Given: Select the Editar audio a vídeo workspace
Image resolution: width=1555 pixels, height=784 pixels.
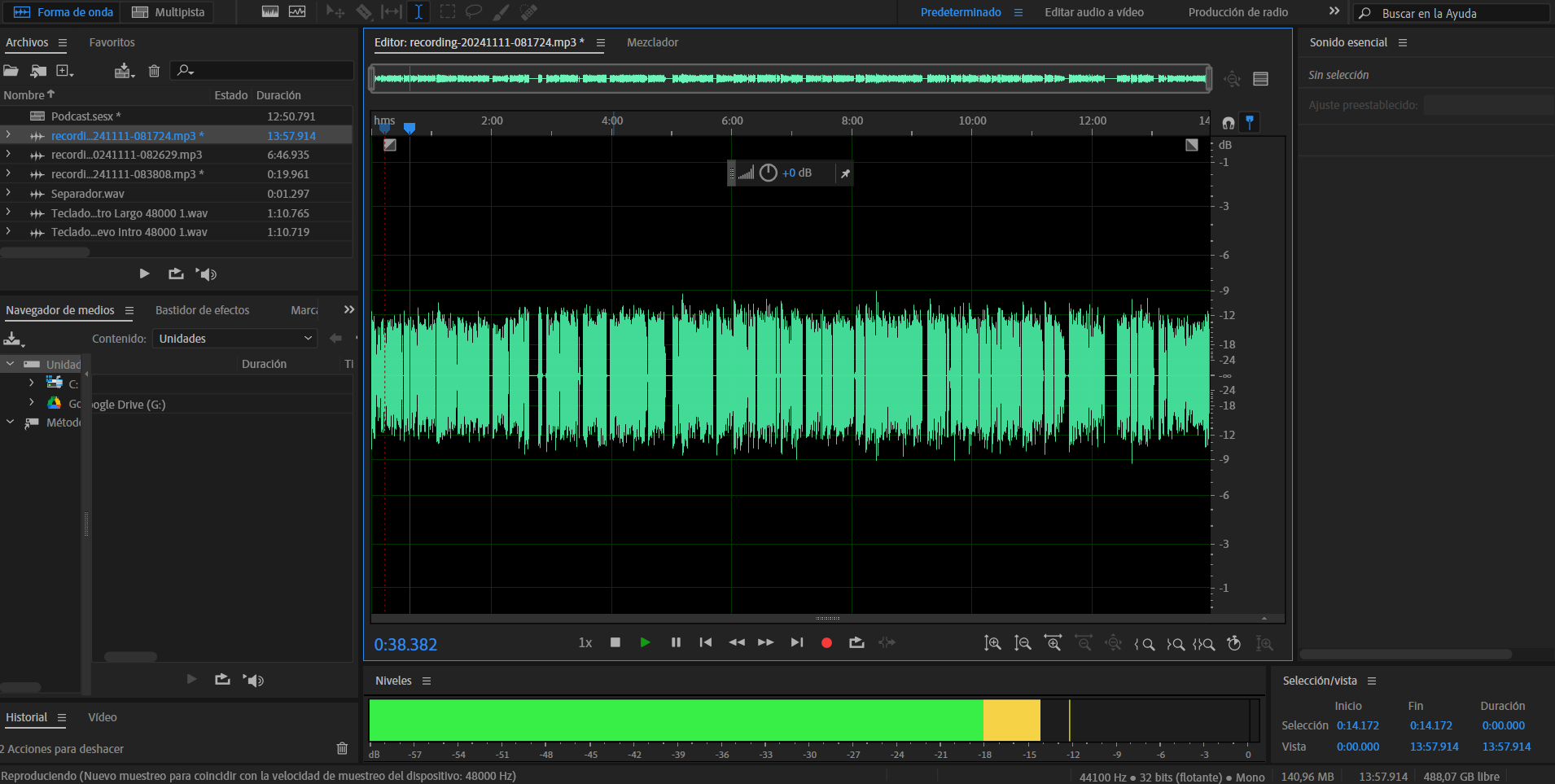Looking at the screenshot, I should (1094, 12).
